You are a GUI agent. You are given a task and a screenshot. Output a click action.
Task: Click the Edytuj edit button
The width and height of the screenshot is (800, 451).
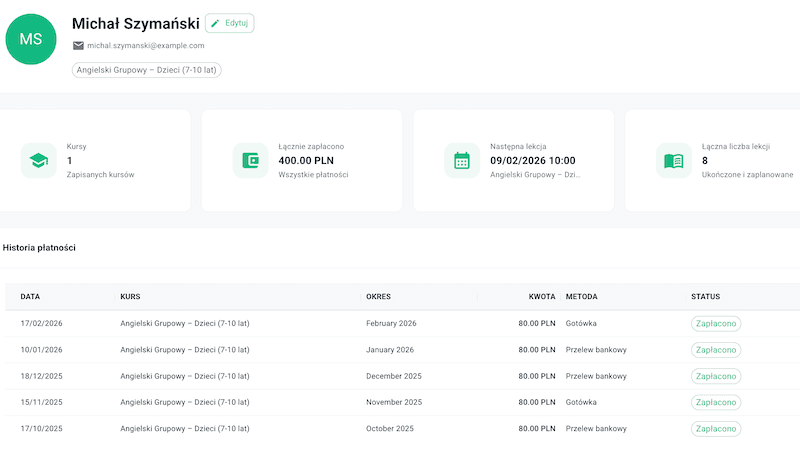click(x=230, y=23)
